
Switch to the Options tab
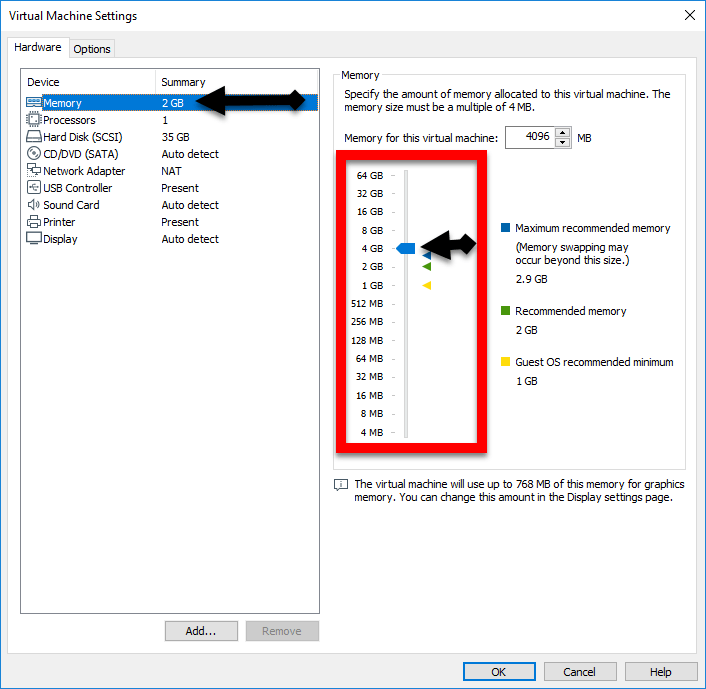pos(92,49)
